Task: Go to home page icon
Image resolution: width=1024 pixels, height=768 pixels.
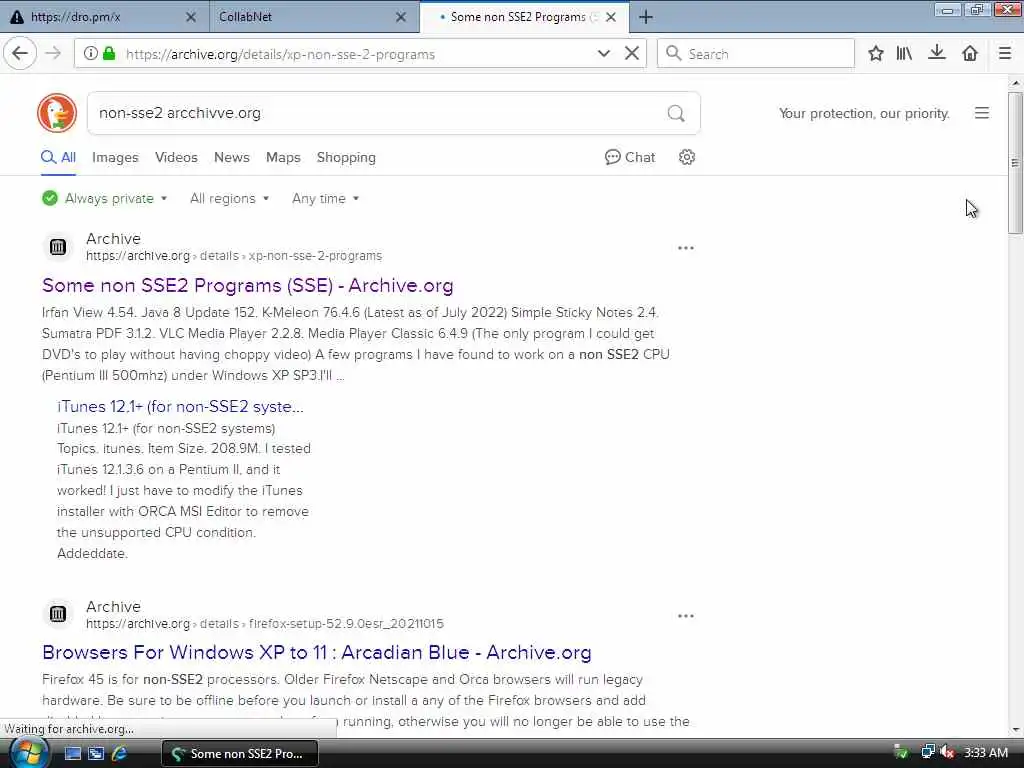Action: pos(970,54)
